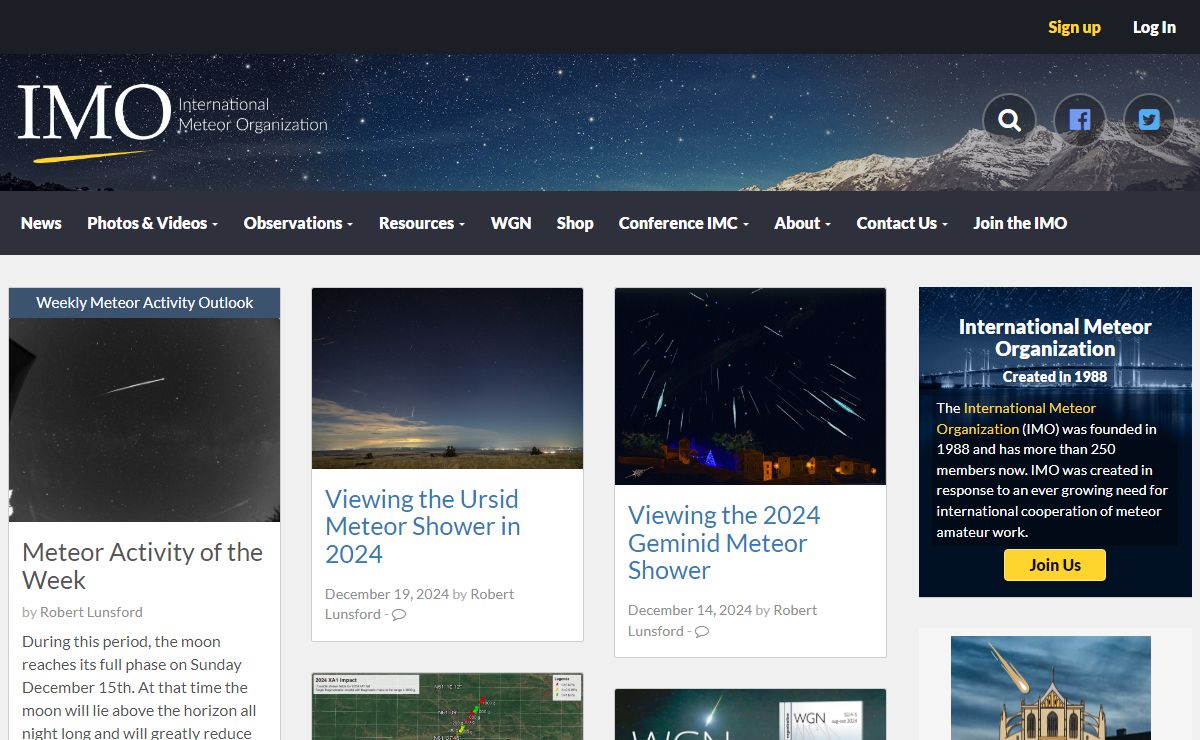This screenshot has width=1200, height=740.
Task: Open the 2024 XA1 Impact map thumbnail
Action: [x=447, y=706]
